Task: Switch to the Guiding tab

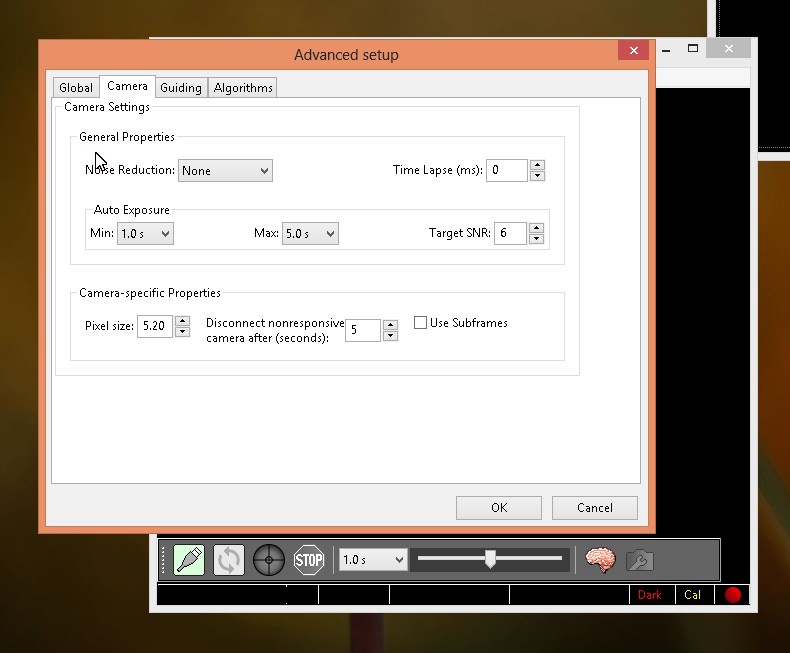Action: [181, 88]
